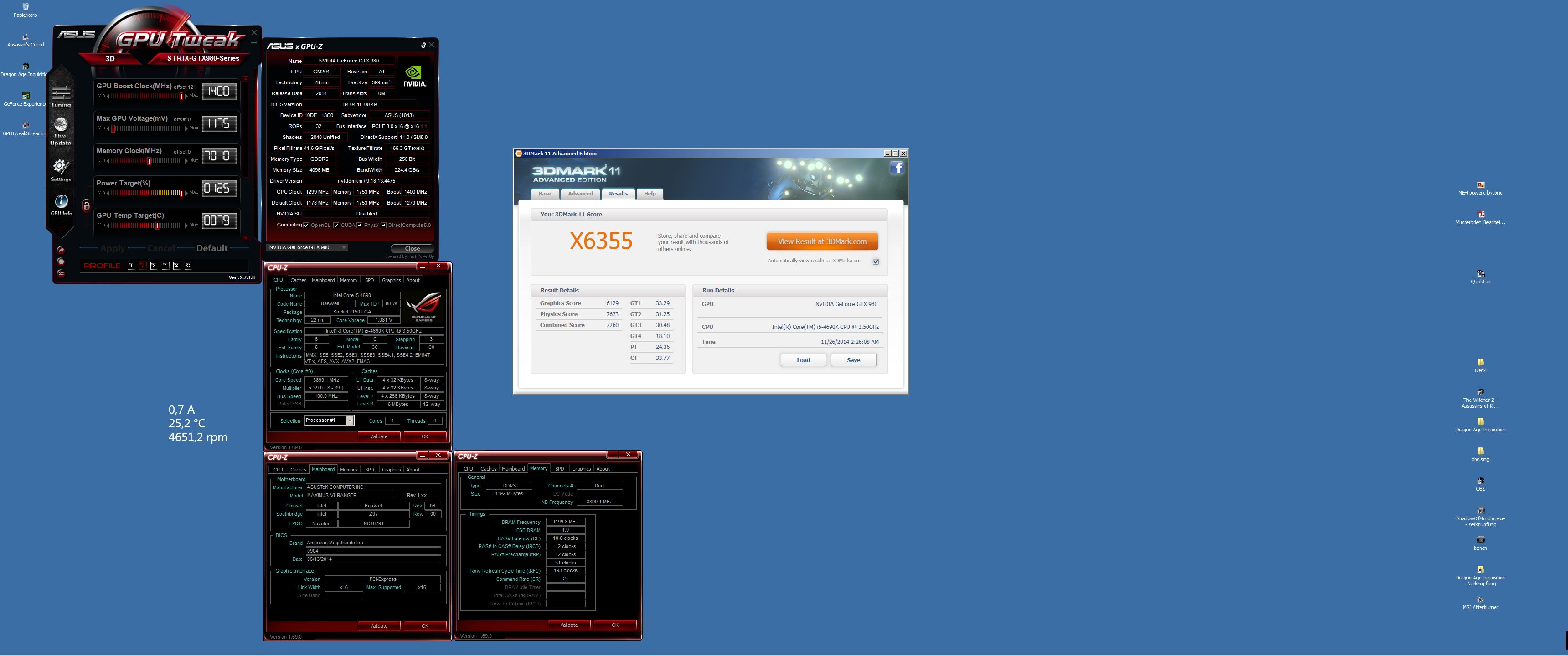Select GPU Tweak profile 4

pyautogui.click(x=165, y=266)
